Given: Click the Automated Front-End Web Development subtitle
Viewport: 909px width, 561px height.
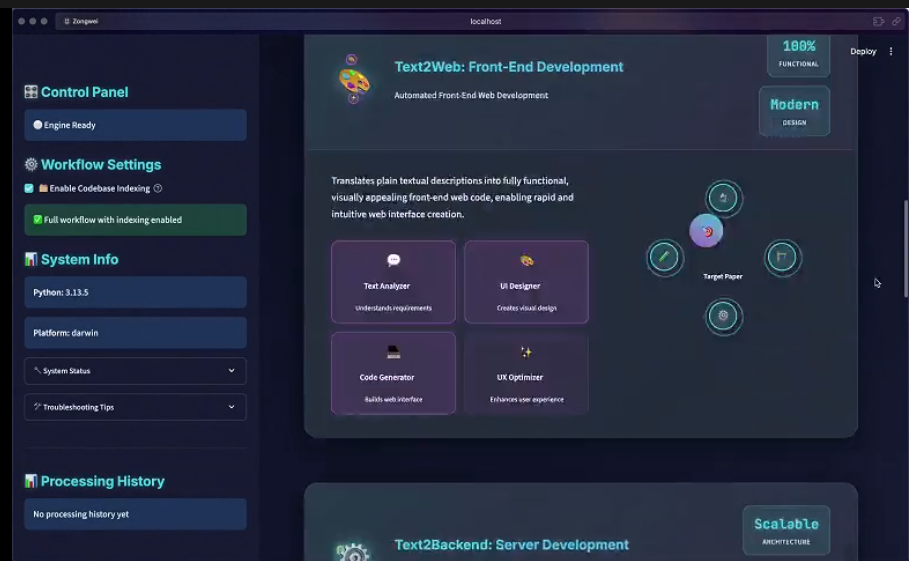Looking at the screenshot, I should click(471, 95).
